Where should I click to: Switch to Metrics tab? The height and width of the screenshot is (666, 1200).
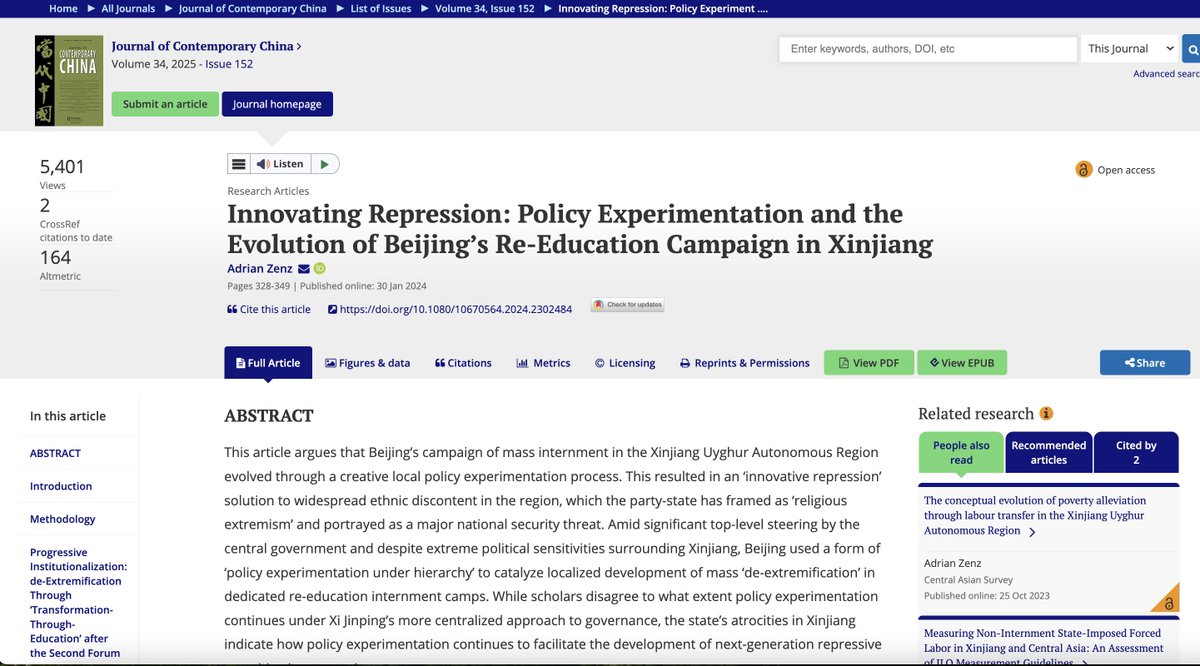point(543,363)
